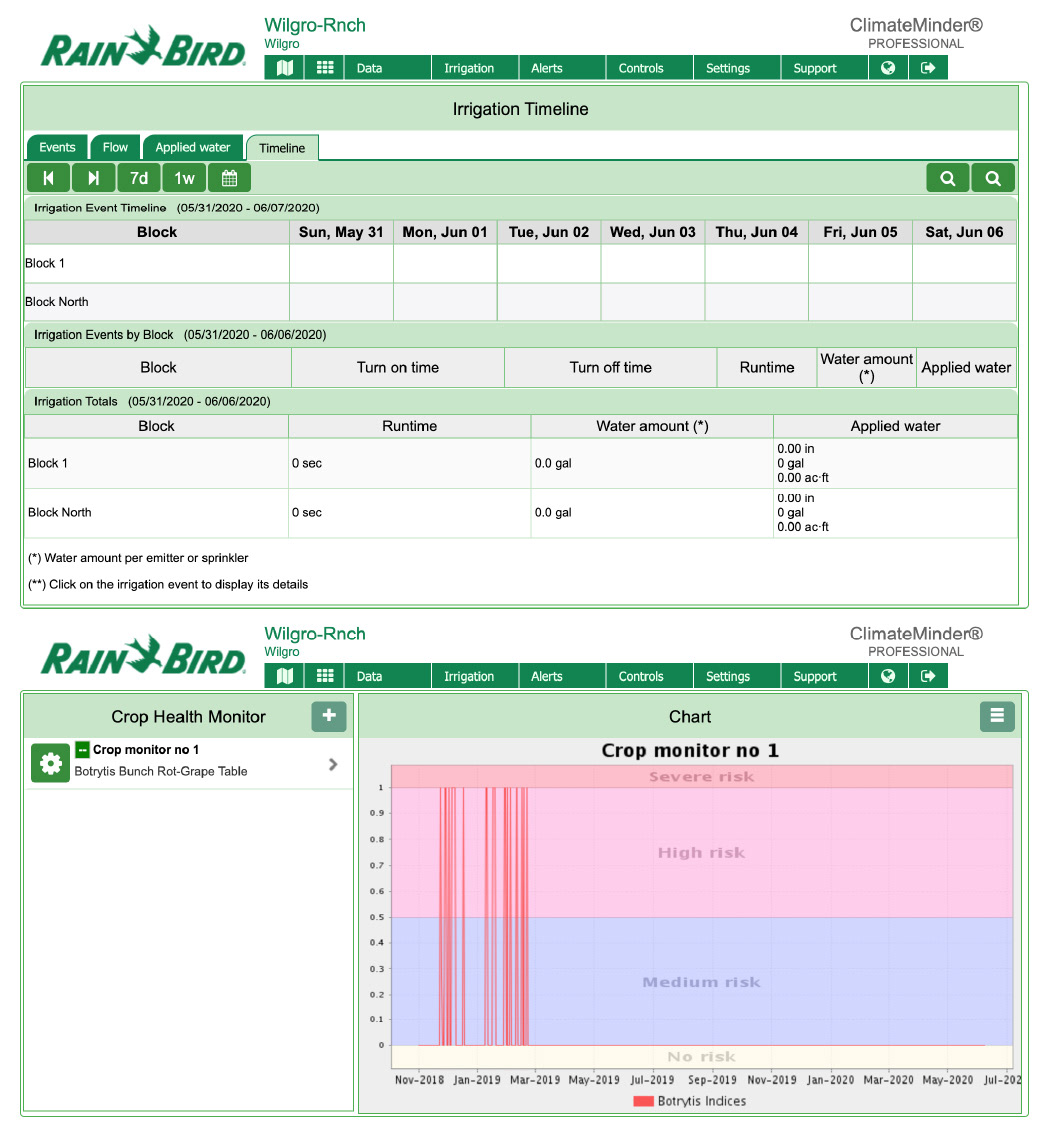Click Block 1 row in Irrigation Totals

(520, 464)
